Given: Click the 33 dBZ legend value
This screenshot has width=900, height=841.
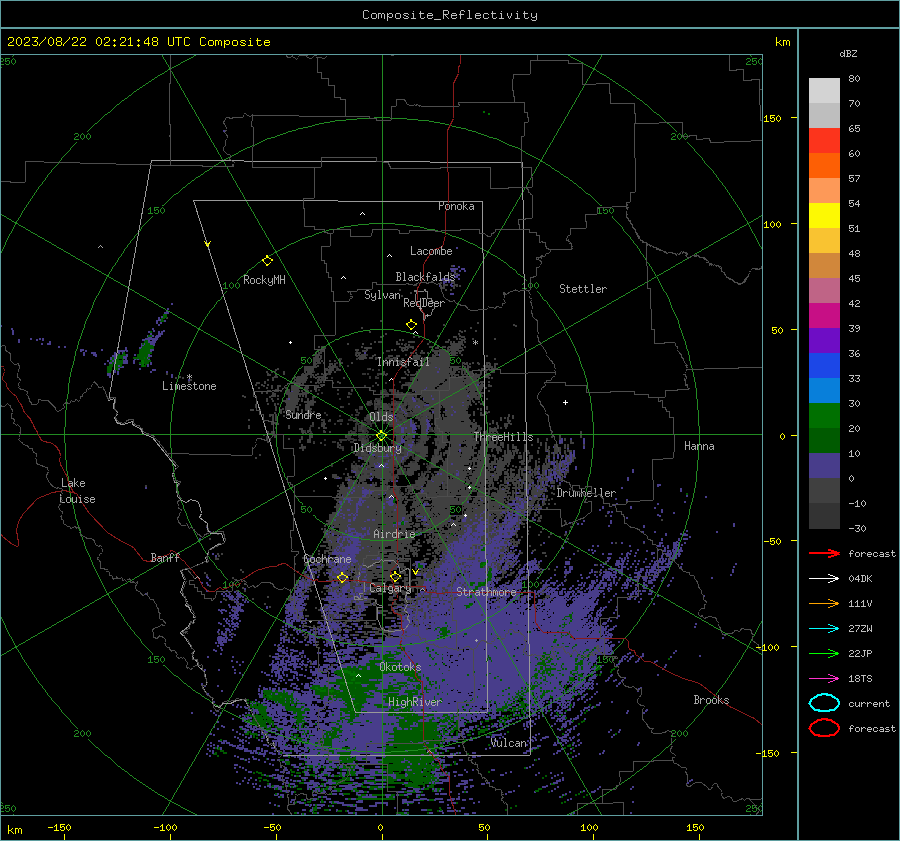Looking at the screenshot, I should 854,378.
